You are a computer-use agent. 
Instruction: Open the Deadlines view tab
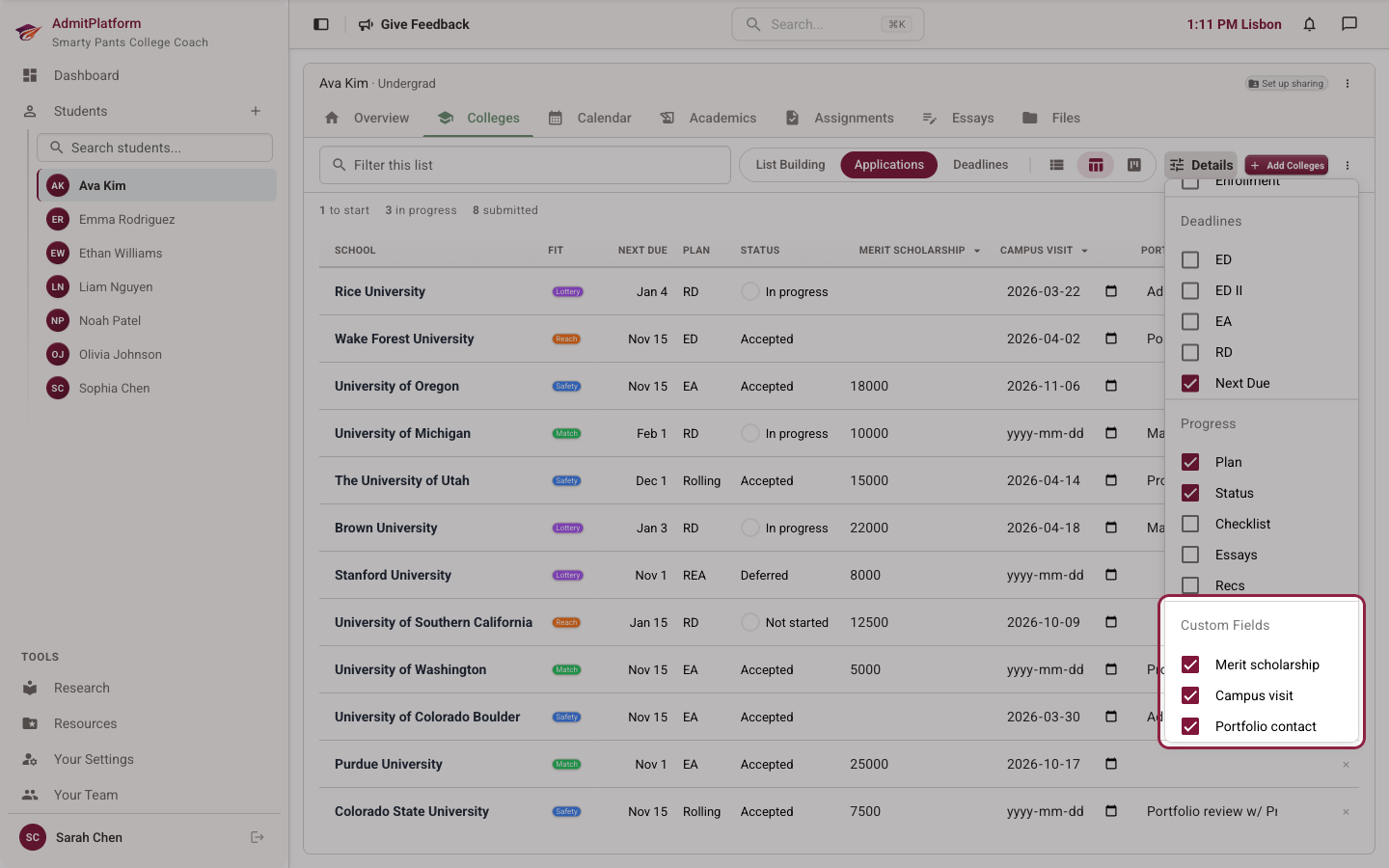(x=980, y=165)
